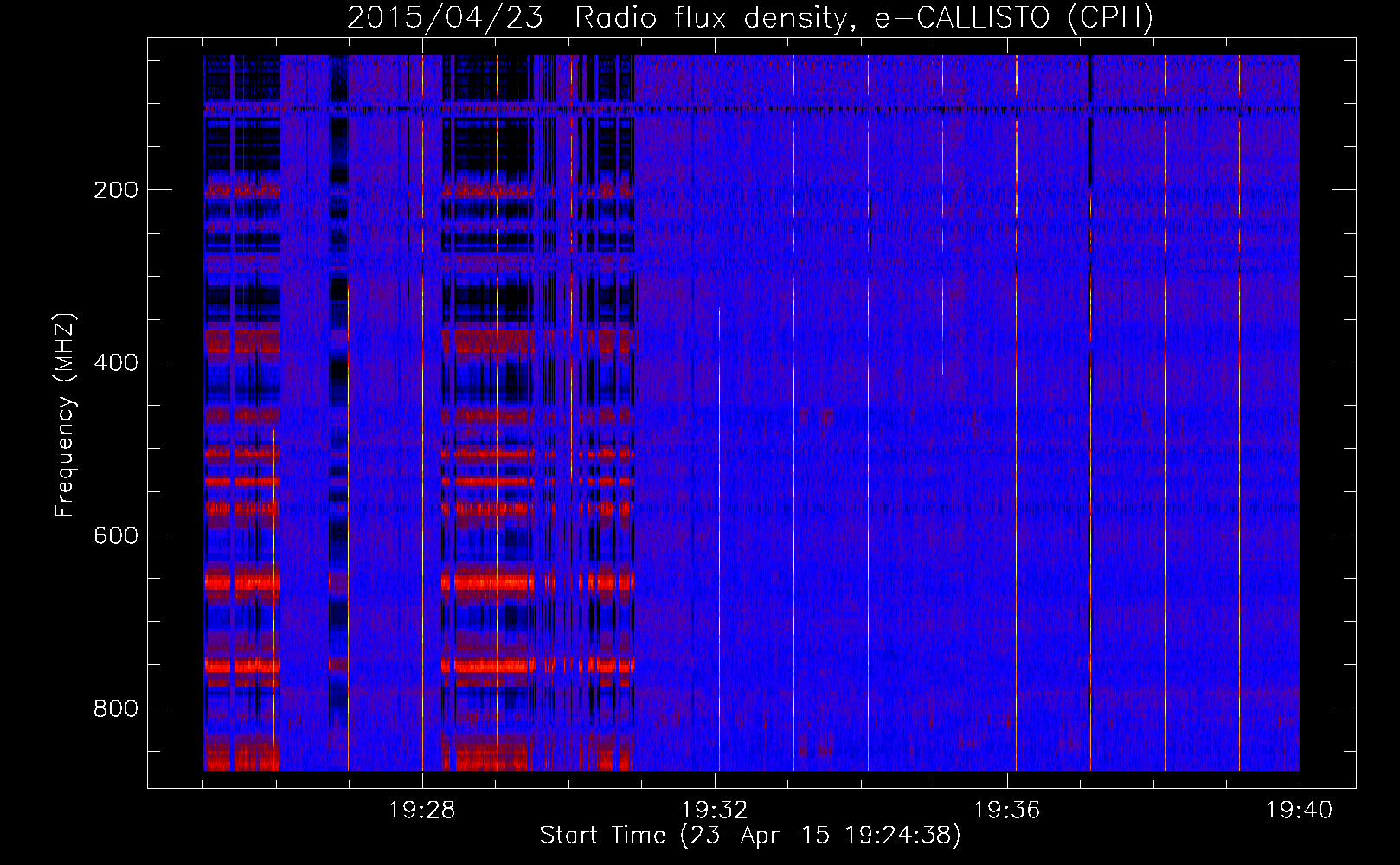
Task: Click the plot title '2015/04/23 Radio flux density'
Action: [750, 17]
